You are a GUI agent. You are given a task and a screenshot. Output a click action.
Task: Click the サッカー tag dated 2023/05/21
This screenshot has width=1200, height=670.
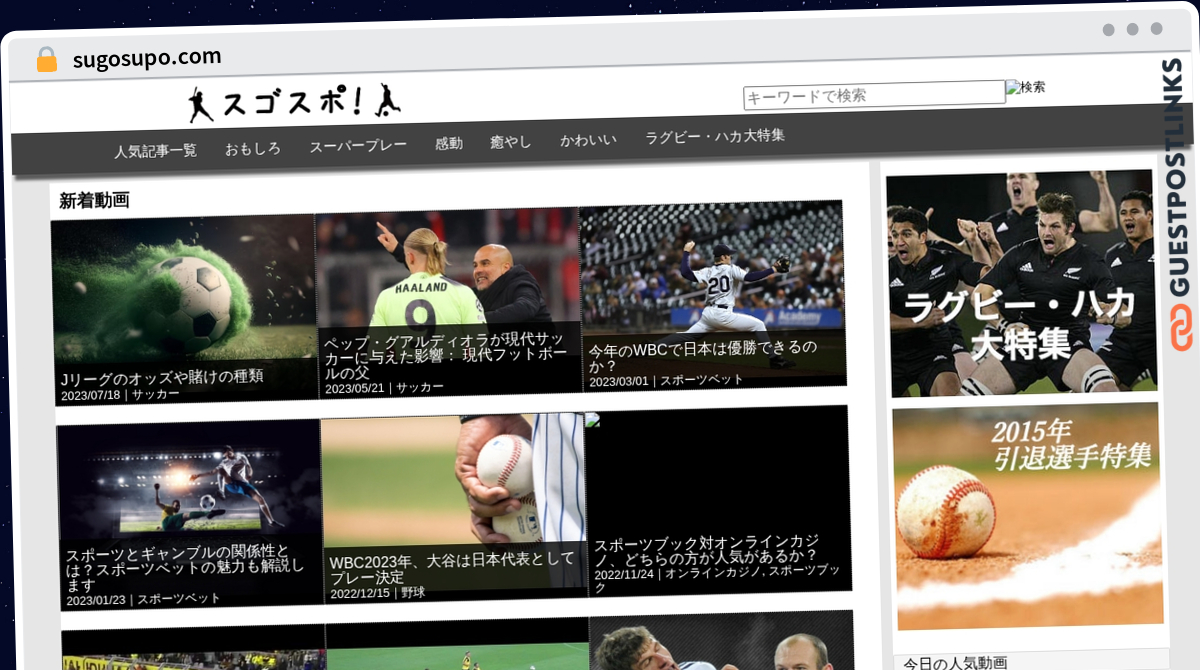pos(420,388)
